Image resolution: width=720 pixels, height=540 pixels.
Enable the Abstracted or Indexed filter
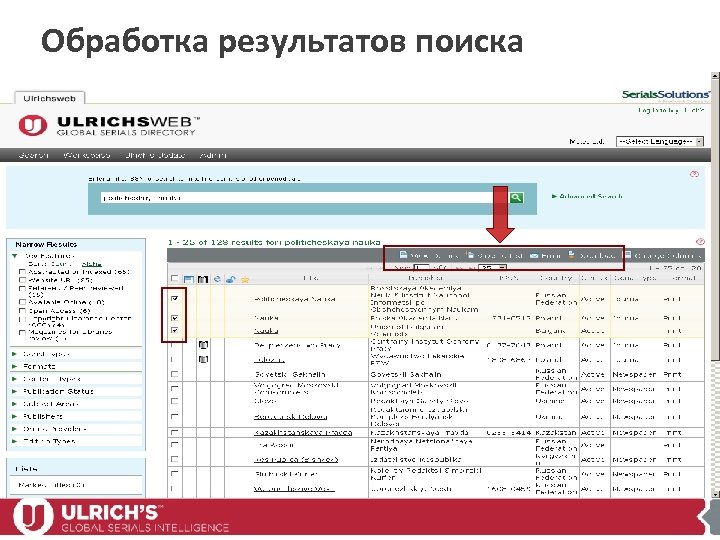[22, 272]
